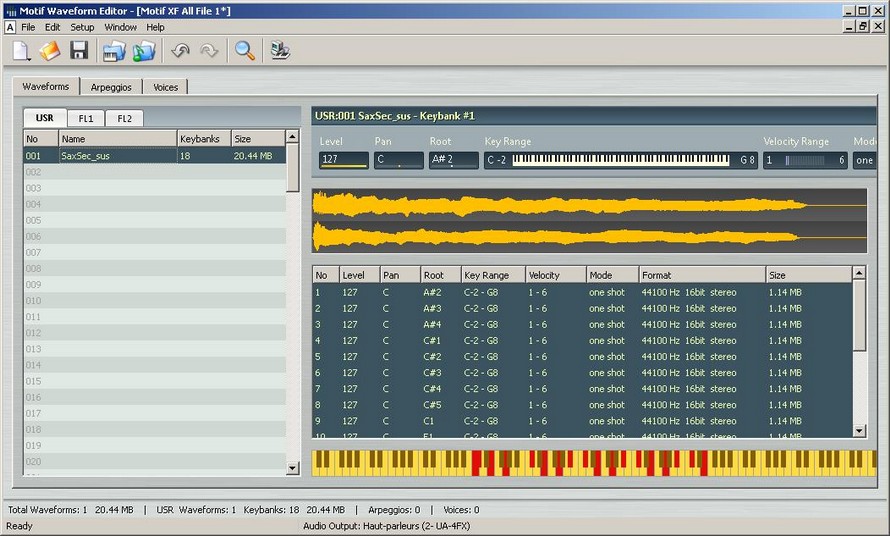Click the folder icon with piano keys

coord(114,50)
